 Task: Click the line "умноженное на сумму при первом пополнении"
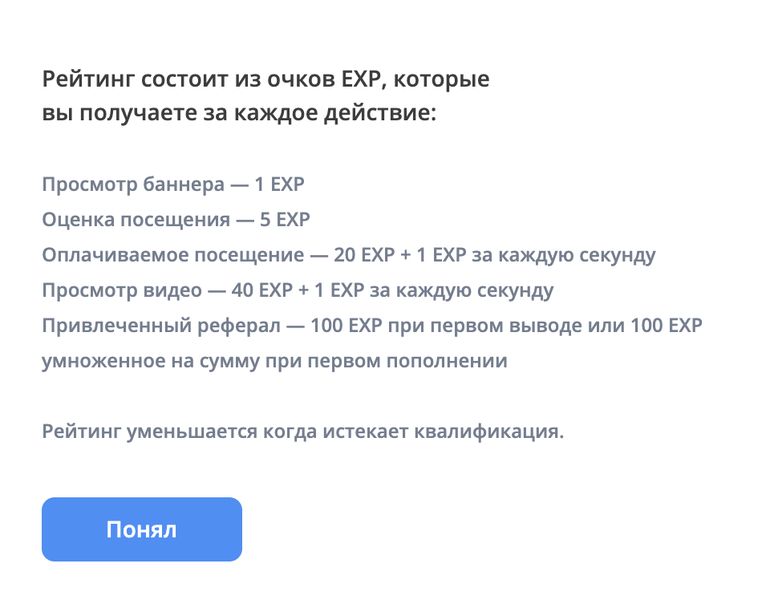tap(274, 361)
